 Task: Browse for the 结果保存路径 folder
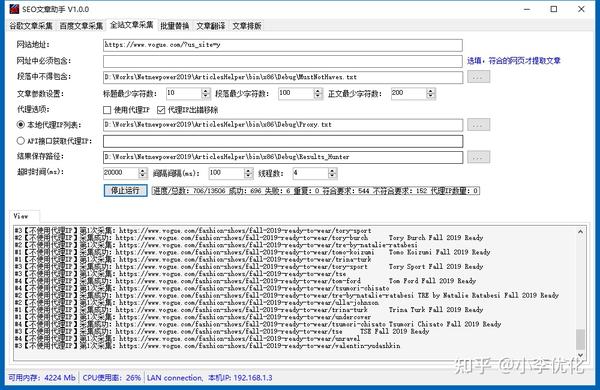pyautogui.click(x=478, y=157)
